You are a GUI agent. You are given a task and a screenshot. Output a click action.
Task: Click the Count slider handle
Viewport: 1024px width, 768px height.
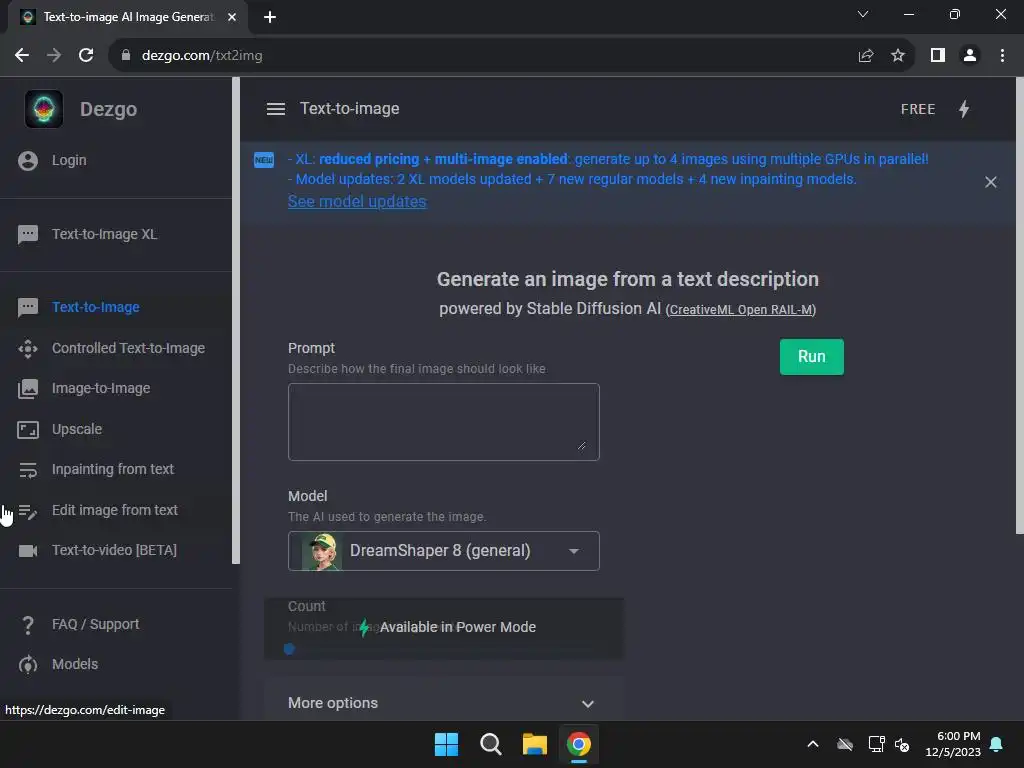[289, 648]
